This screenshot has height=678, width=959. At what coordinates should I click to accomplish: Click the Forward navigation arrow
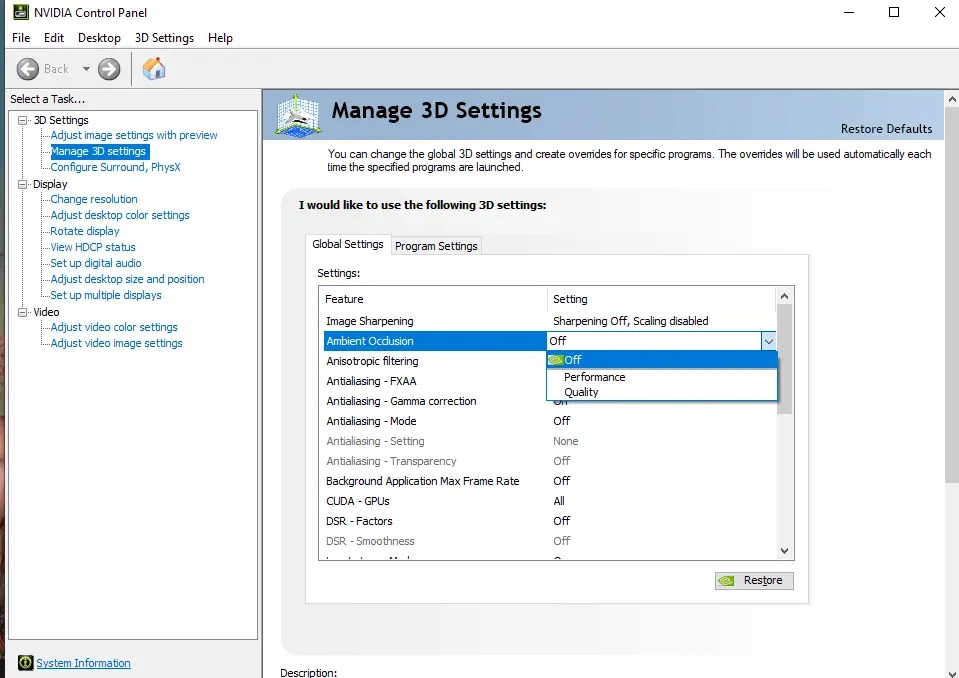click(107, 69)
